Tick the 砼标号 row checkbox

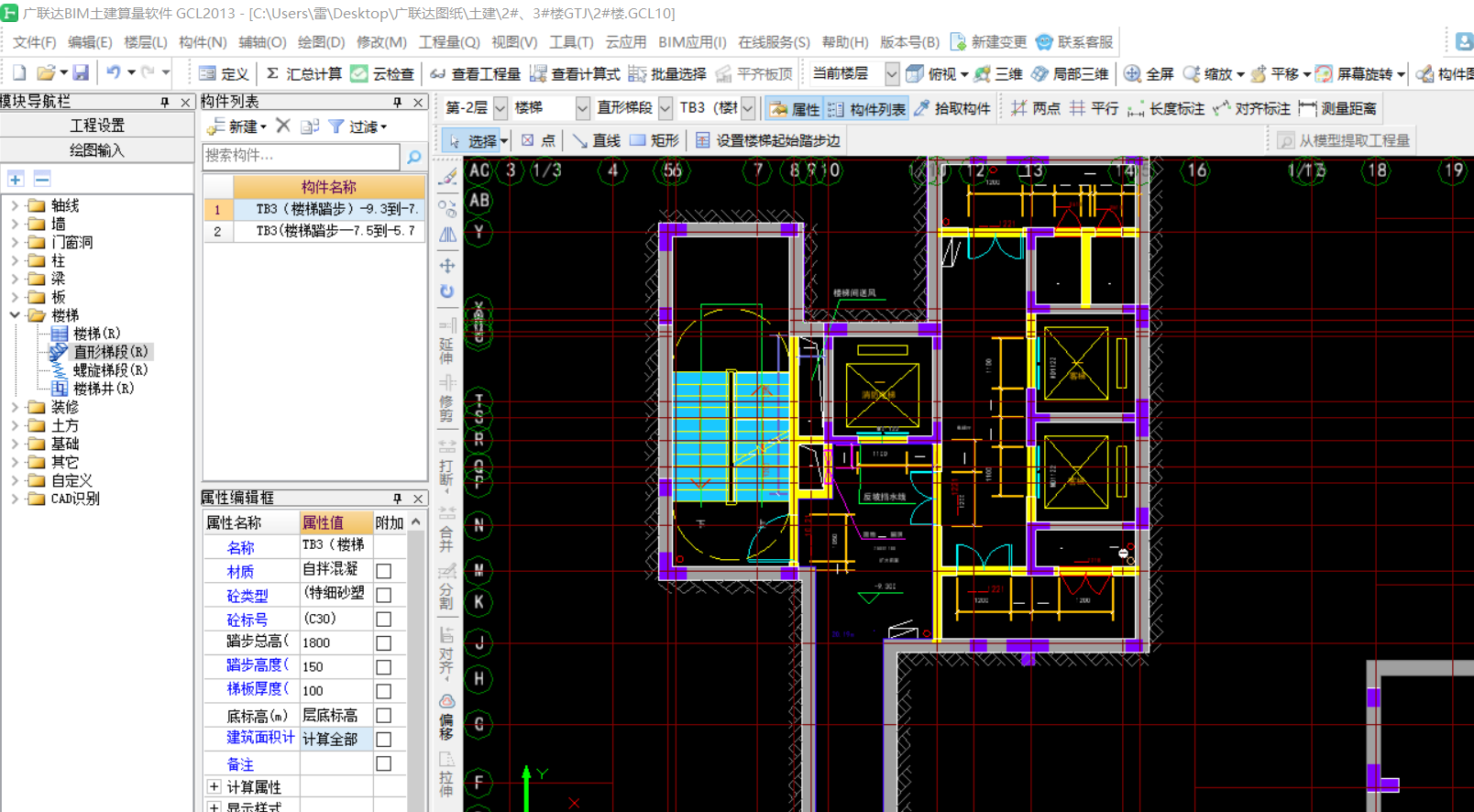(384, 620)
